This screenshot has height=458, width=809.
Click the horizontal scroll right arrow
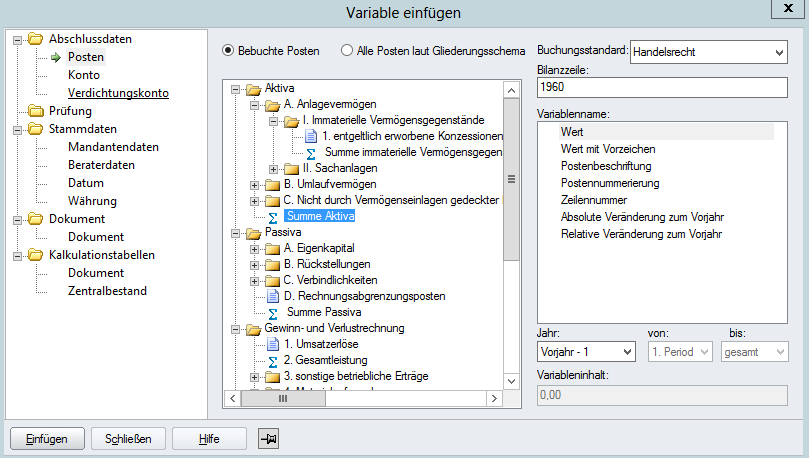(494, 398)
